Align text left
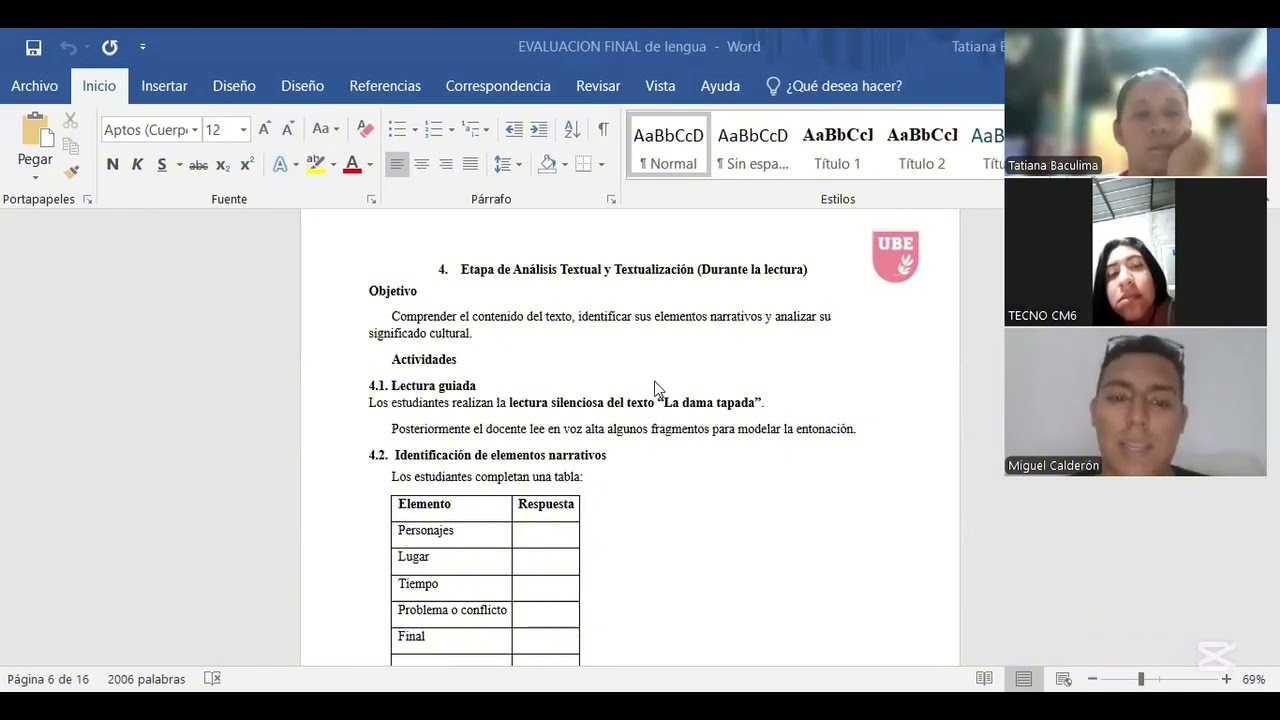1280x720 pixels. click(397, 165)
